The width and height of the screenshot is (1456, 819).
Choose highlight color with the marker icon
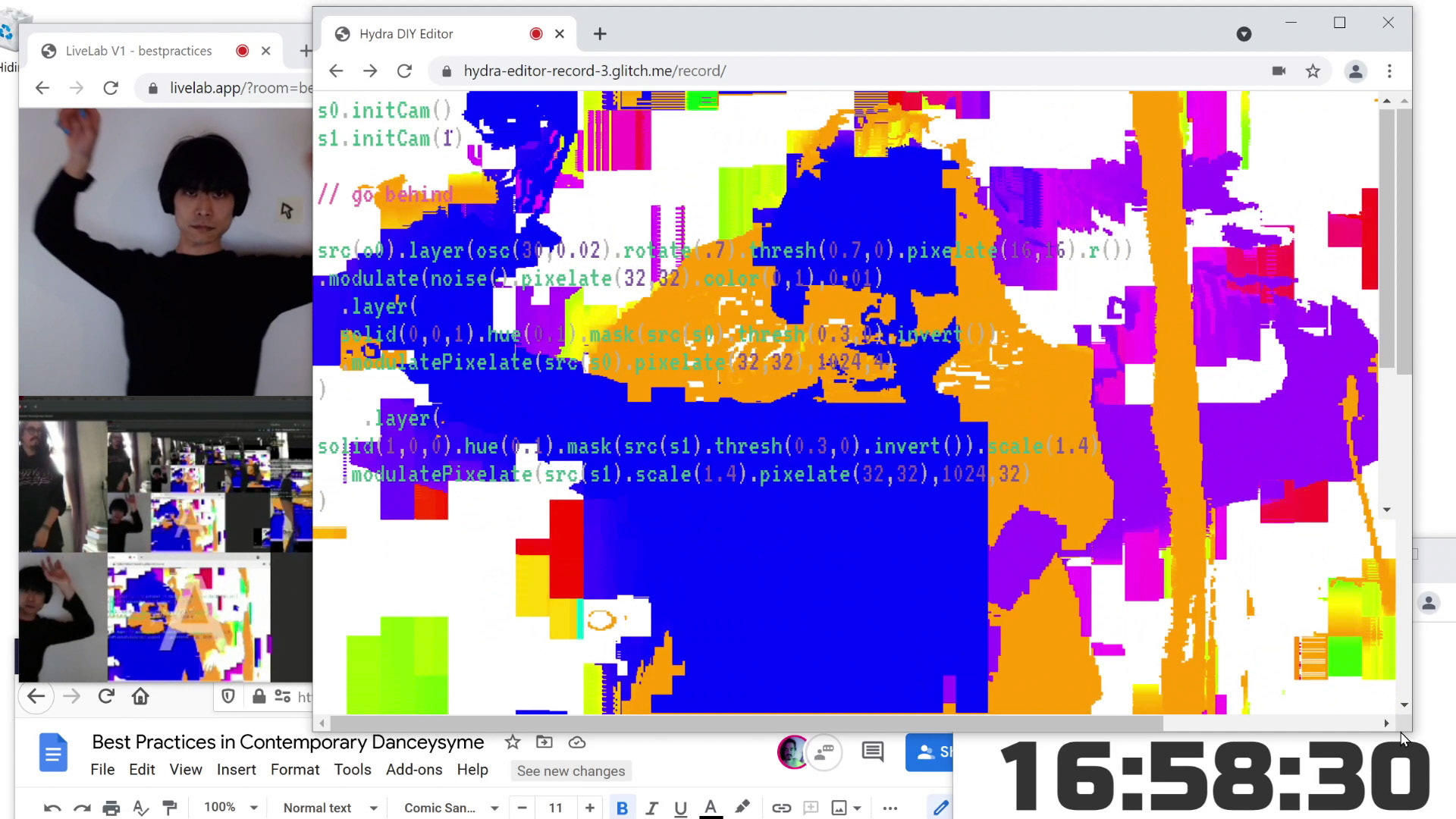(x=742, y=808)
